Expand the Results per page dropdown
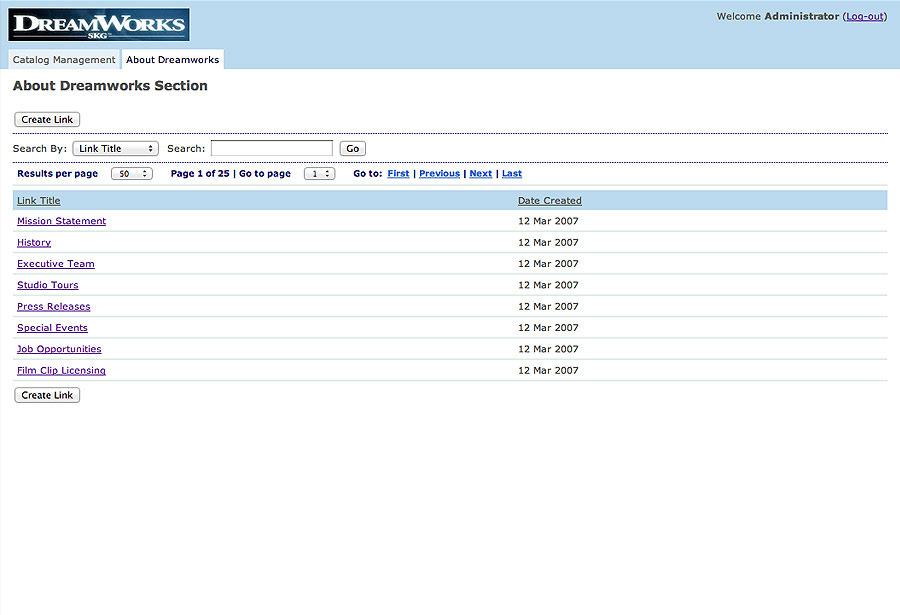Image resolution: width=900 pixels, height=615 pixels. tap(131, 174)
